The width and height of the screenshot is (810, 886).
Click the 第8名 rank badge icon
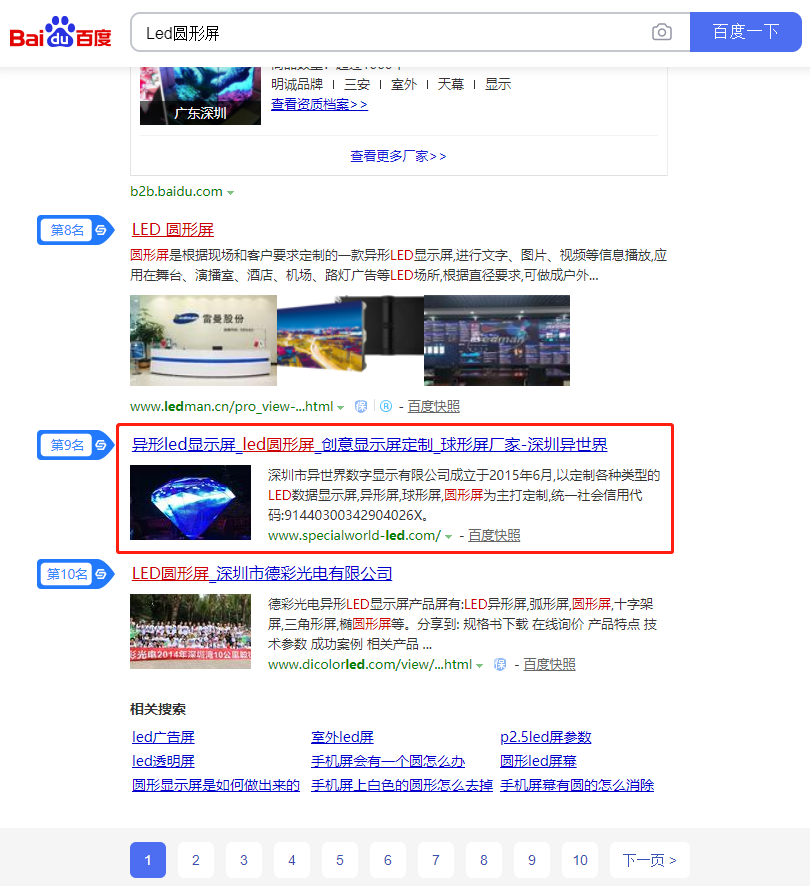click(x=75, y=230)
